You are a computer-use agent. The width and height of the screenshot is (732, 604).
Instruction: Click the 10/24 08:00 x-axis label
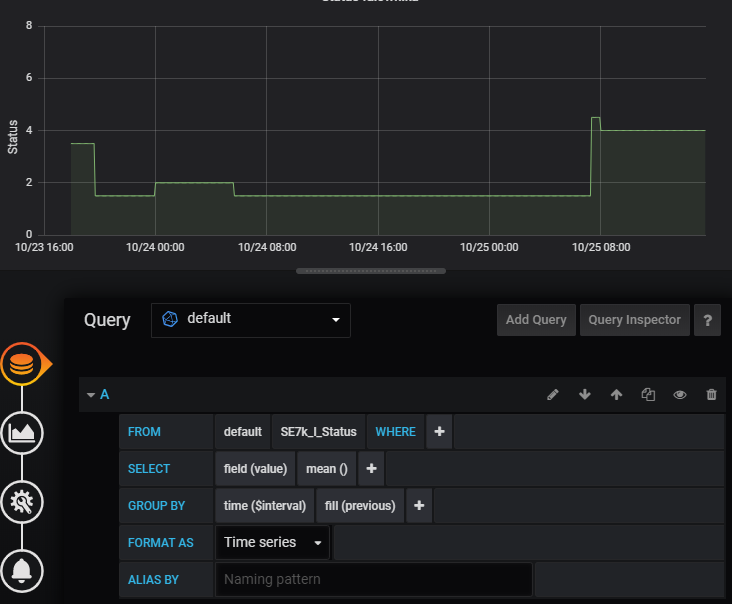[267, 247]
